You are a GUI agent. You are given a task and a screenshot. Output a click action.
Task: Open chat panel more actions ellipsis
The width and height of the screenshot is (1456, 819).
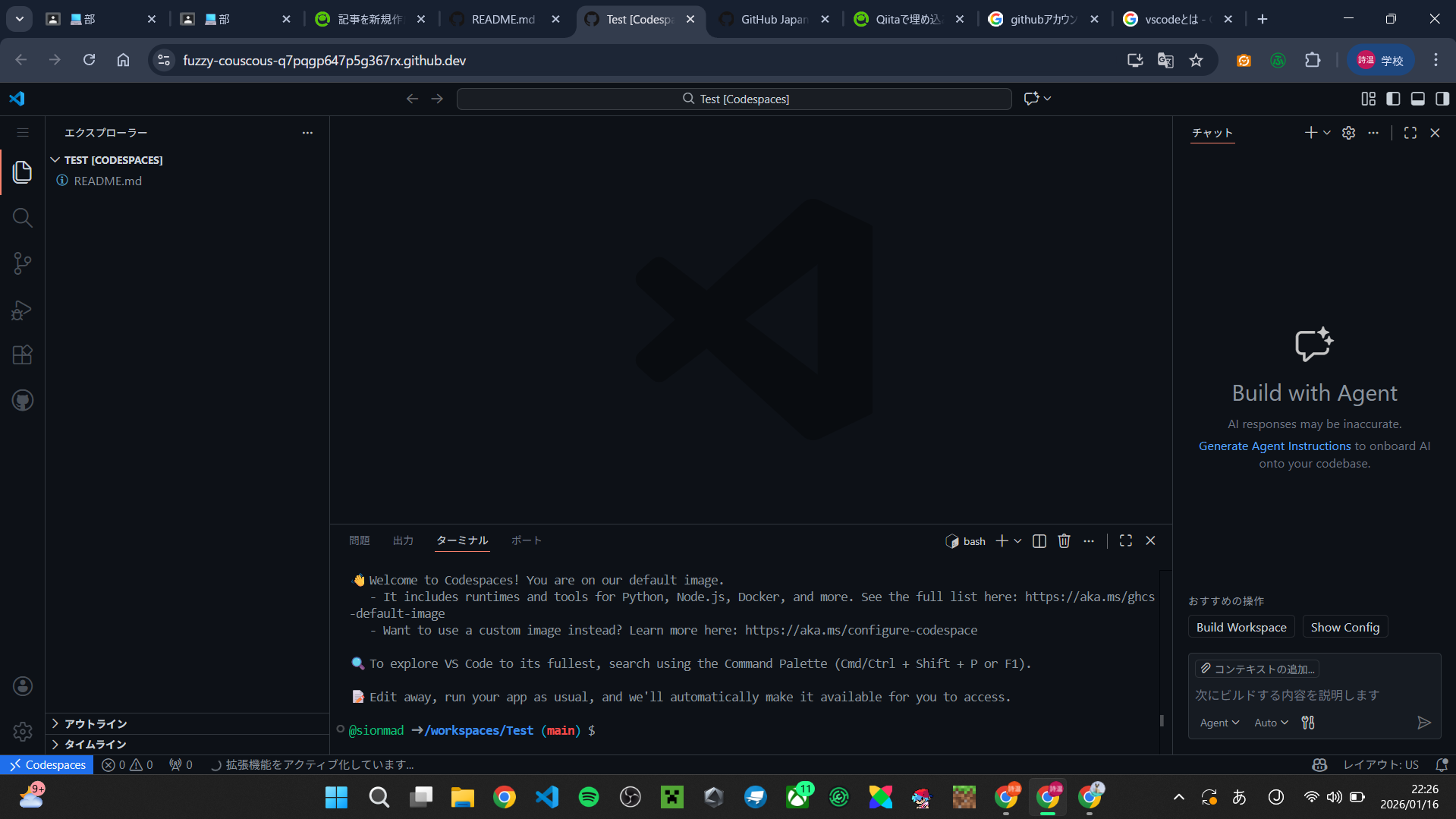pos(1373,133)
